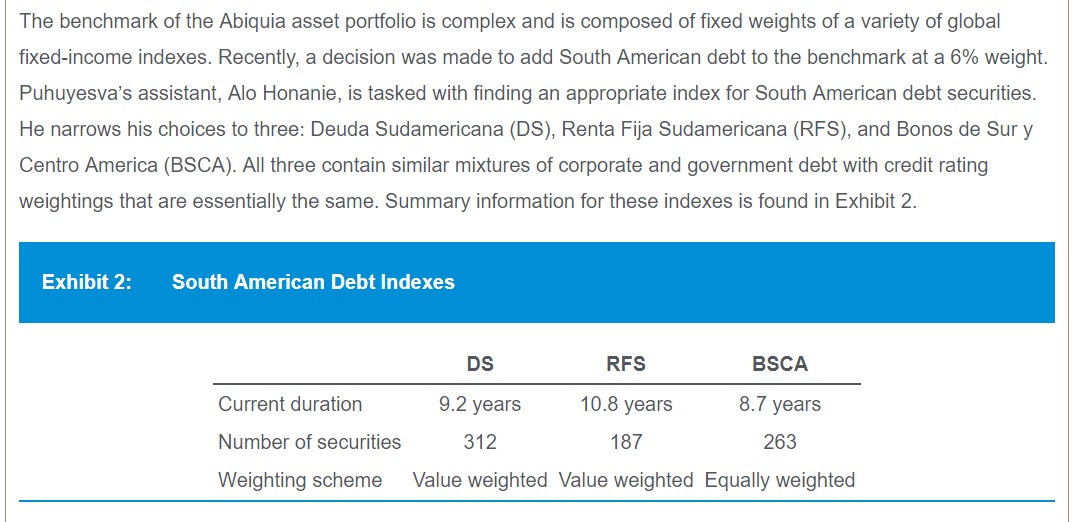Click the Number of securities row label

tap(309, 442)
